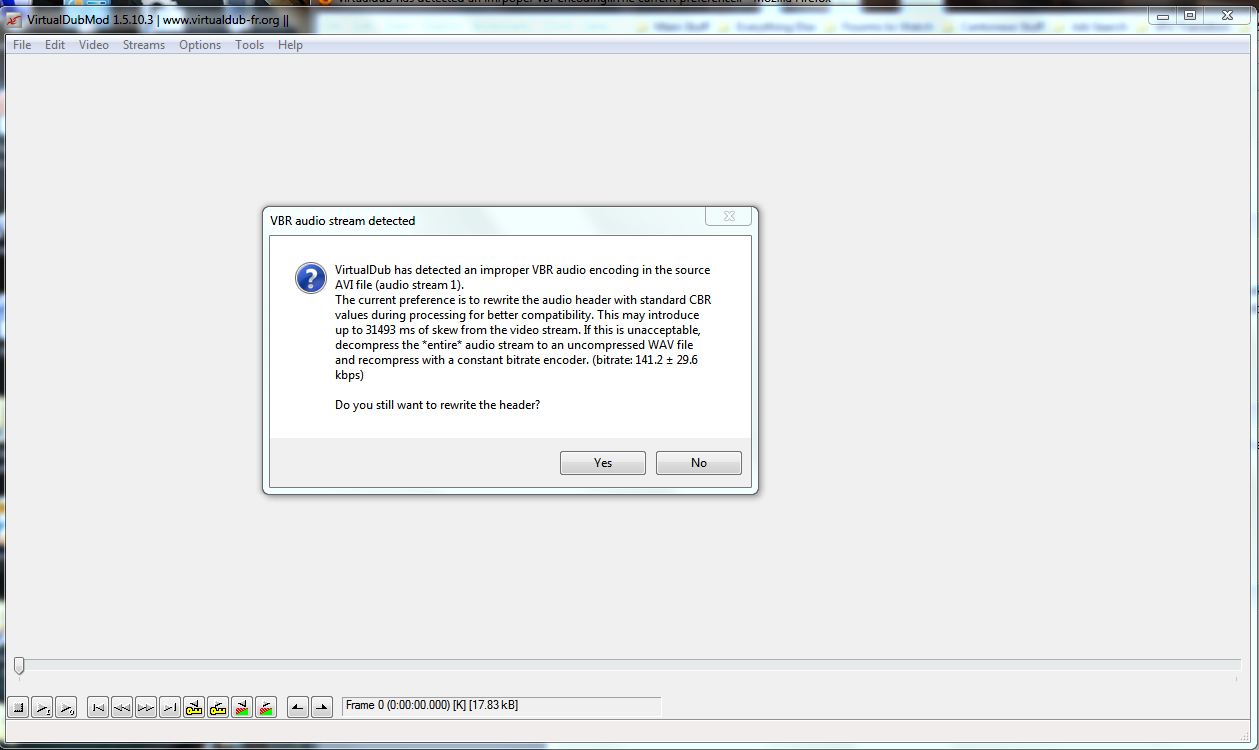Open the Streams menu
The height and width of the screenshot is (750, 1259).
(x=144, y=45)
